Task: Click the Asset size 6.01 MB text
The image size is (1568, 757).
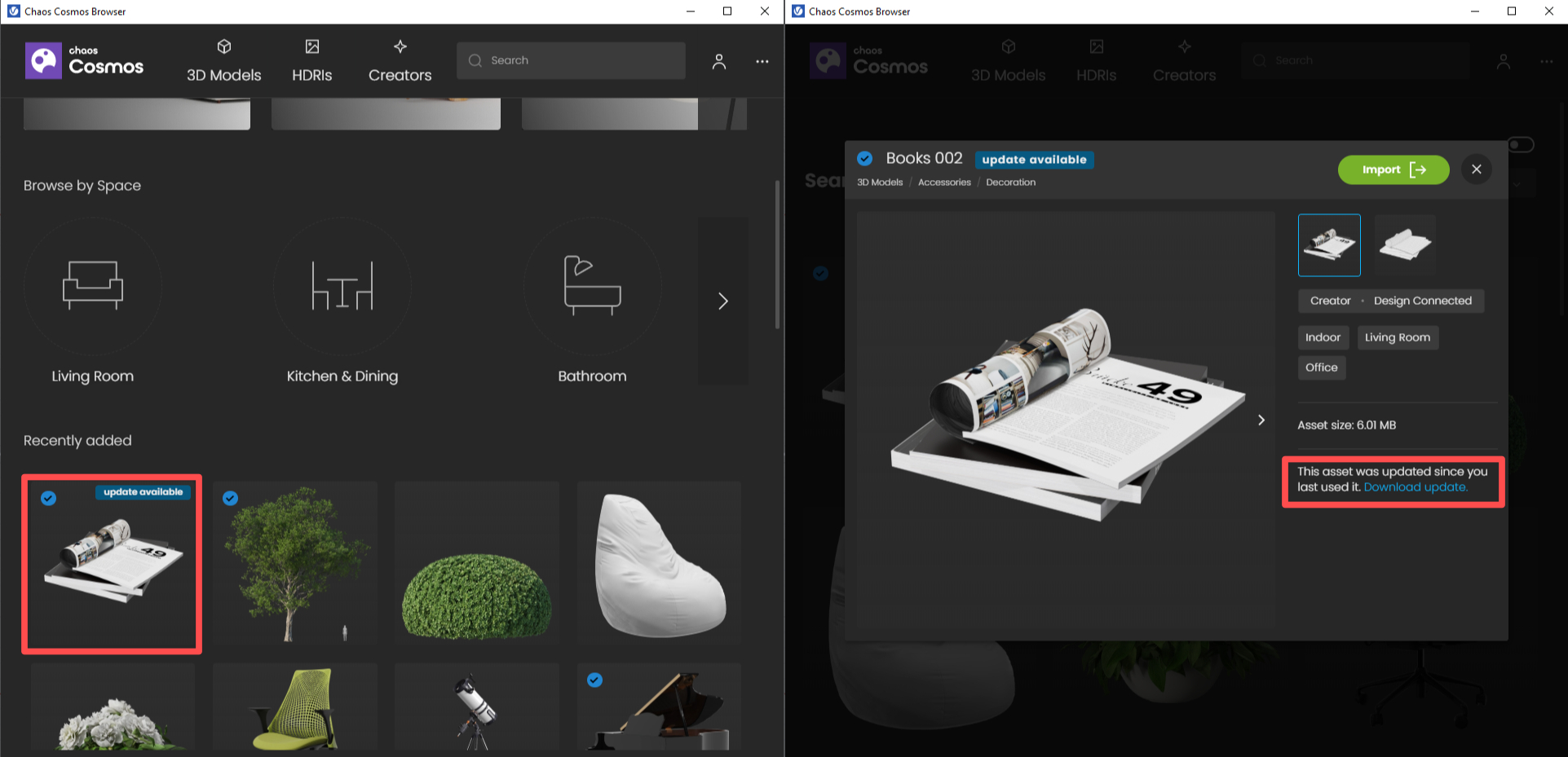Action: click(1347, 425)
